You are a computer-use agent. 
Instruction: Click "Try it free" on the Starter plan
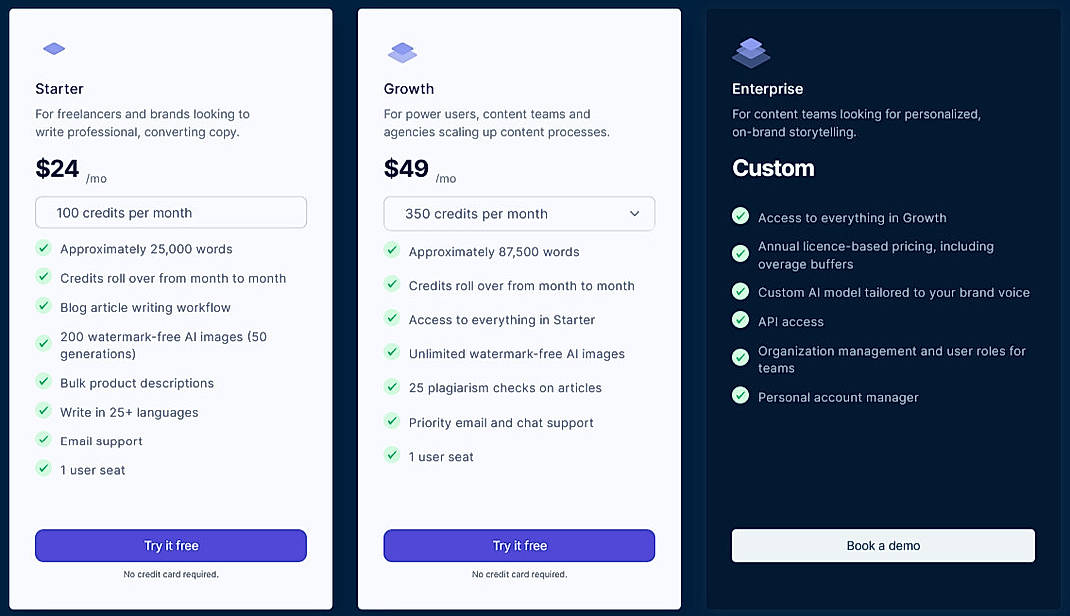tap(170, 545)
